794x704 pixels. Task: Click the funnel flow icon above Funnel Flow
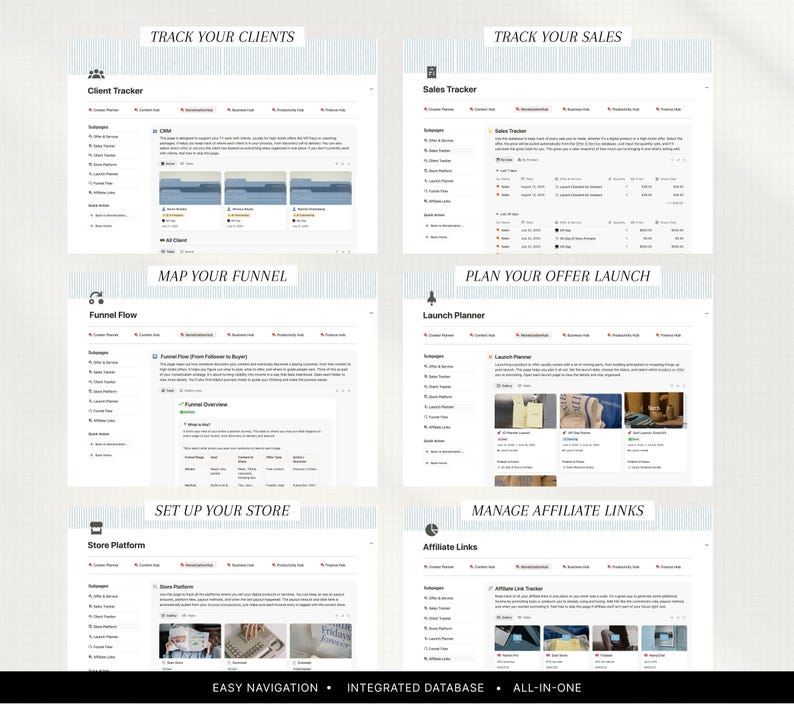(x=96, y=297)
